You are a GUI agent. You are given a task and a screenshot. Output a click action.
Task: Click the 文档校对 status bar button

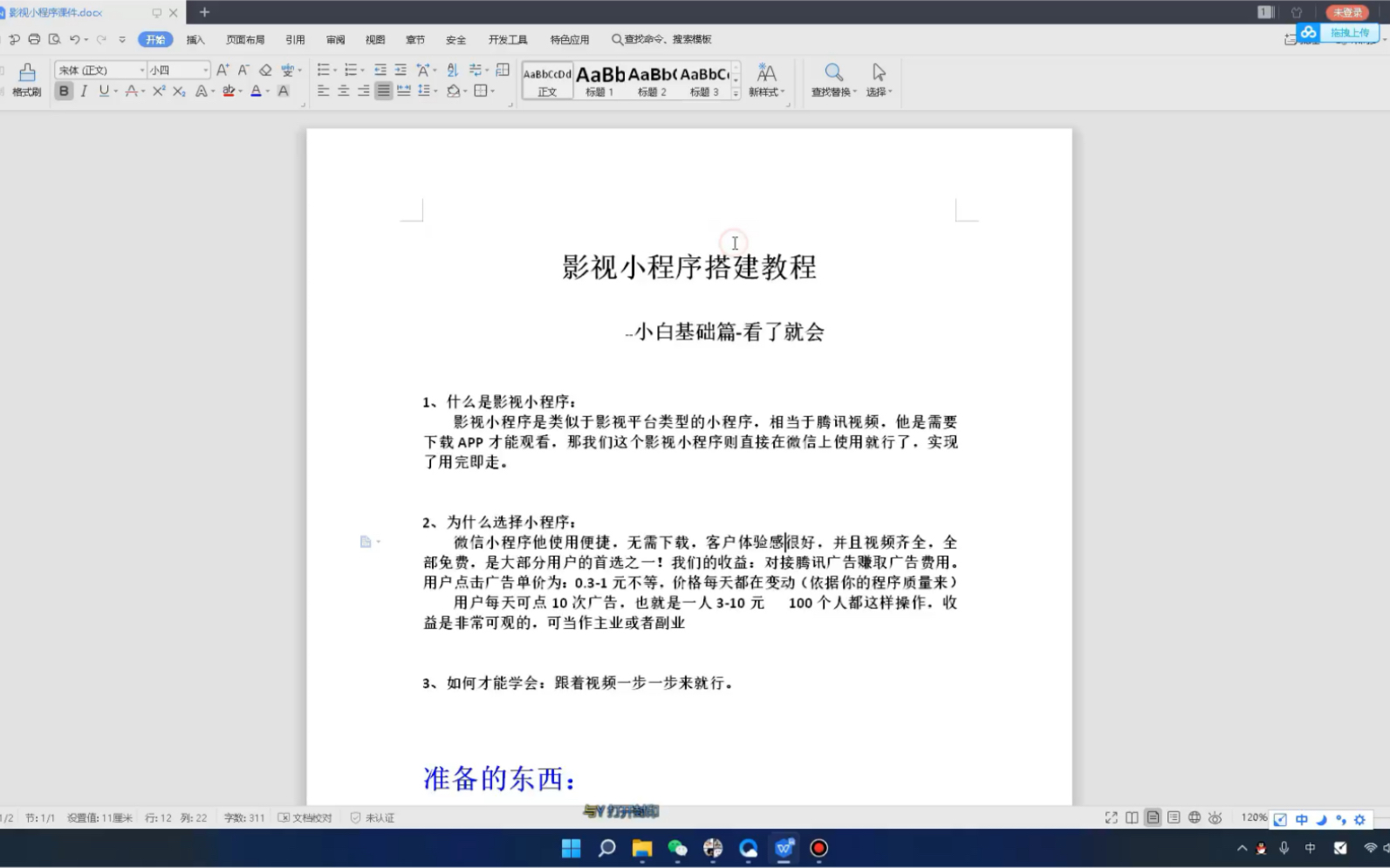point(305,817)
